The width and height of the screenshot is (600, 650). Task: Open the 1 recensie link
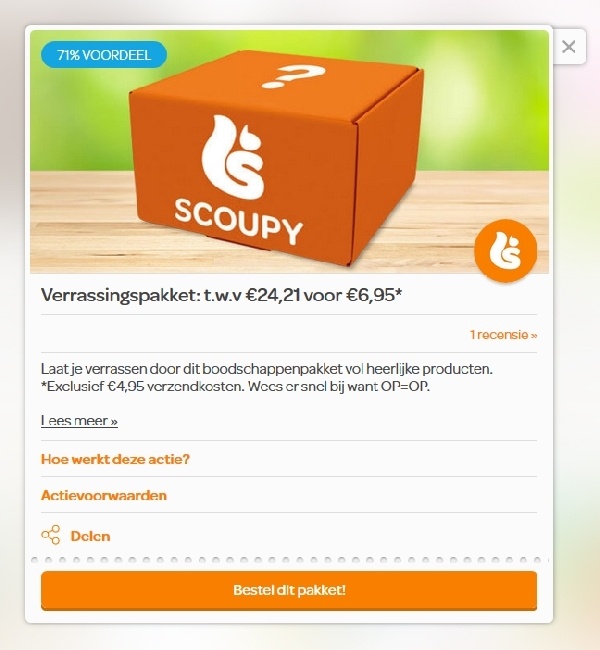pos(503,335)
